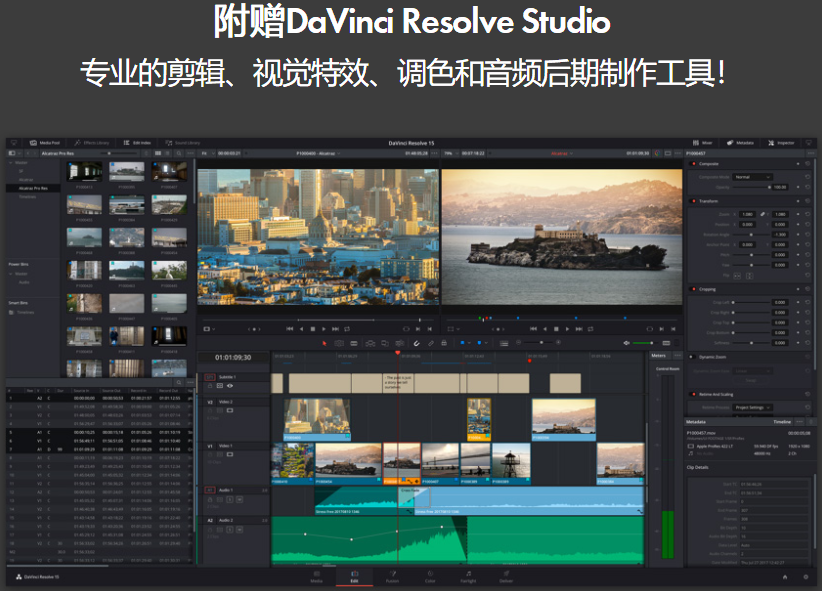
Task: Click the Zoom X value field
Action: click(x=747, y=214)
